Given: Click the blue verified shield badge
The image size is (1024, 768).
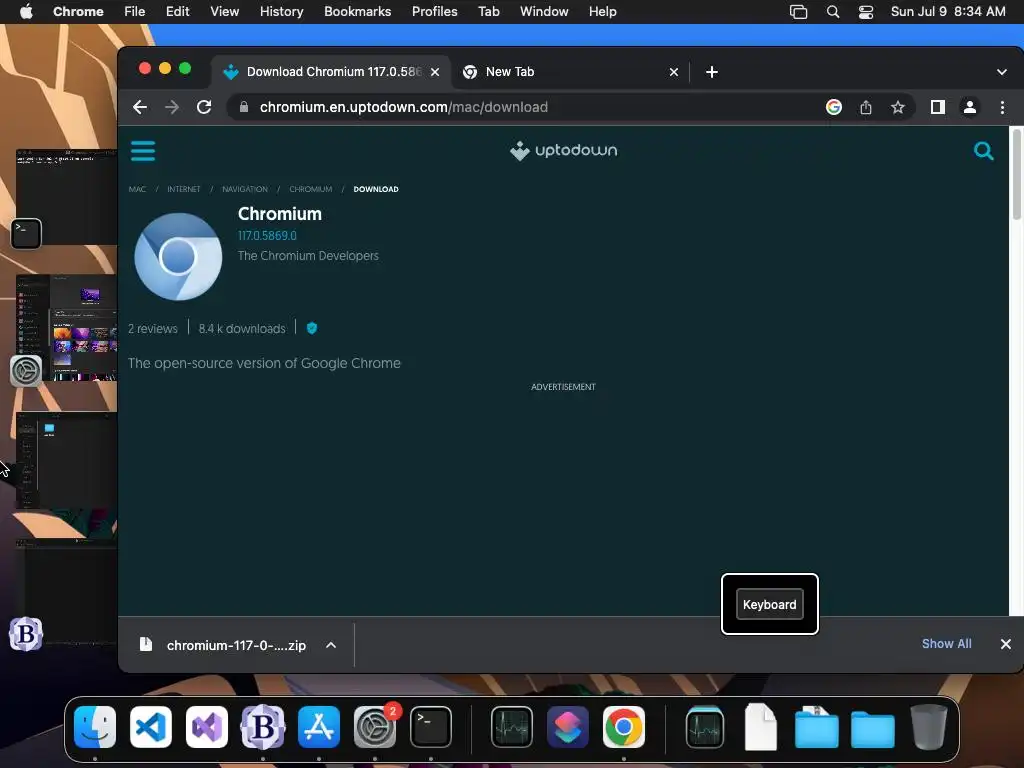Looking at the screenshot, I should pos(312,328).
